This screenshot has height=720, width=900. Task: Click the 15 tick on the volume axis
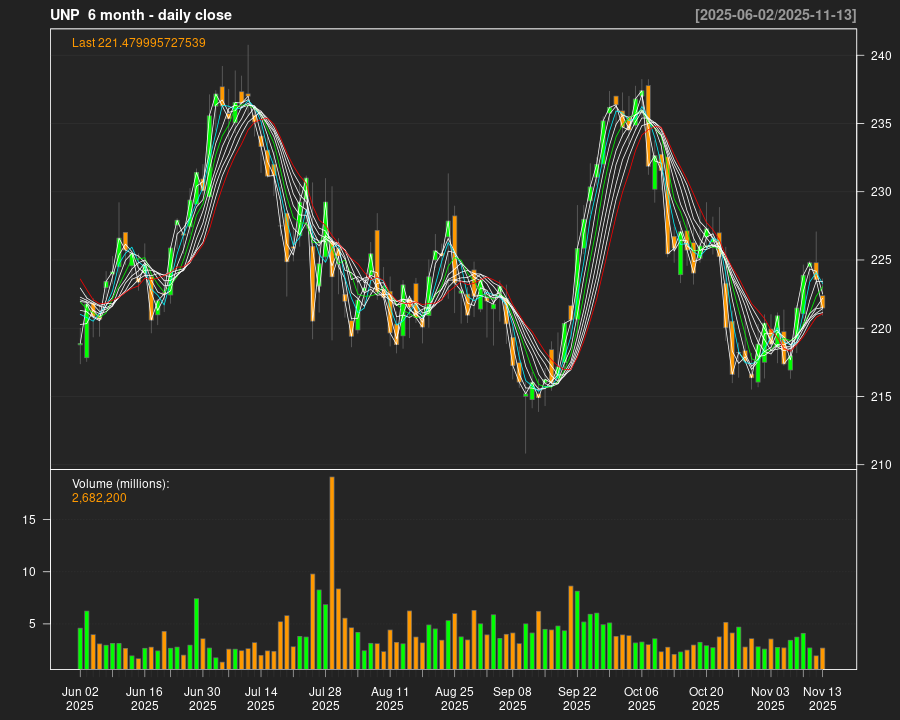[x=30, y=520]
